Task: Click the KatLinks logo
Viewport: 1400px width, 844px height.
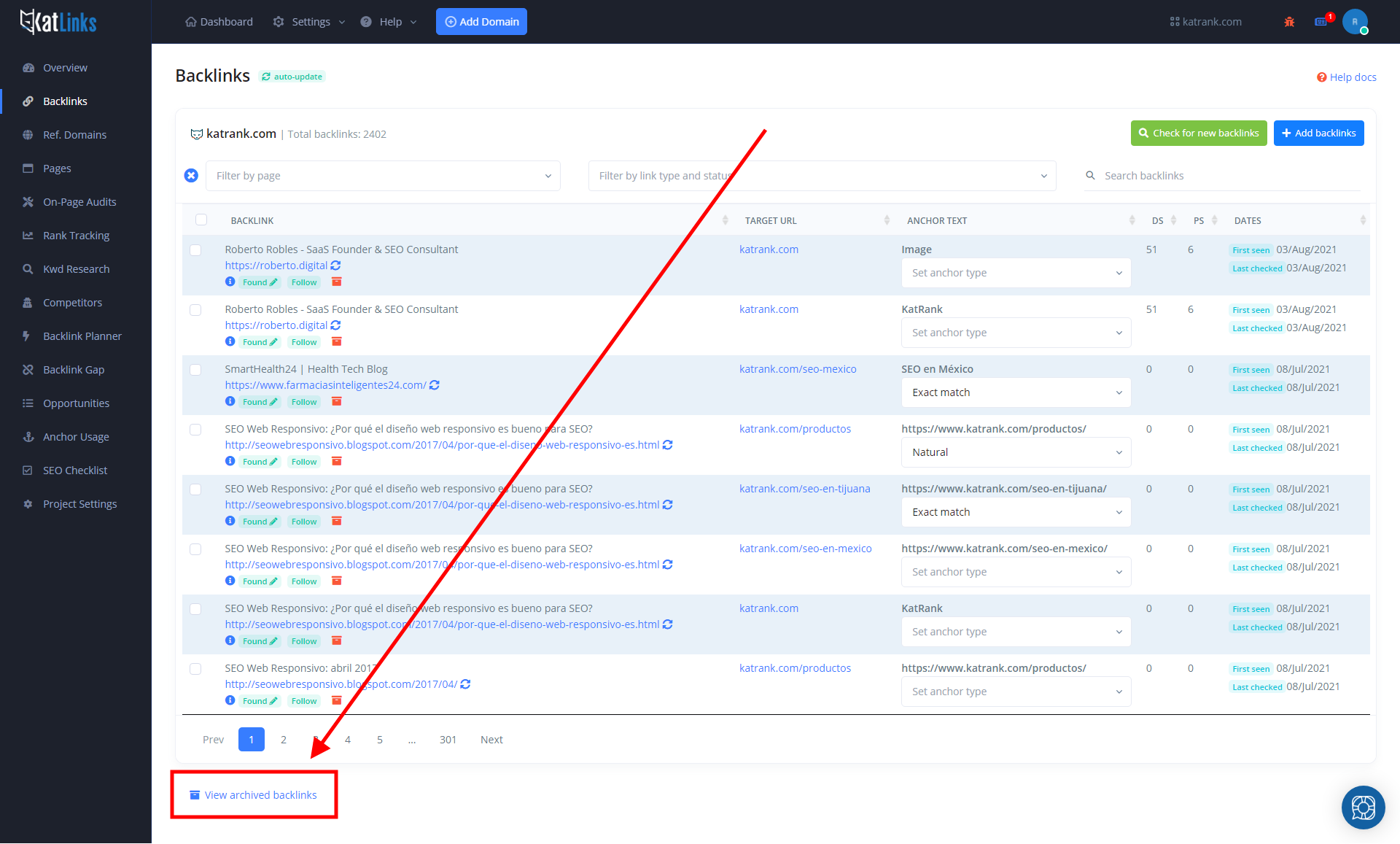Action: [58, 22]
